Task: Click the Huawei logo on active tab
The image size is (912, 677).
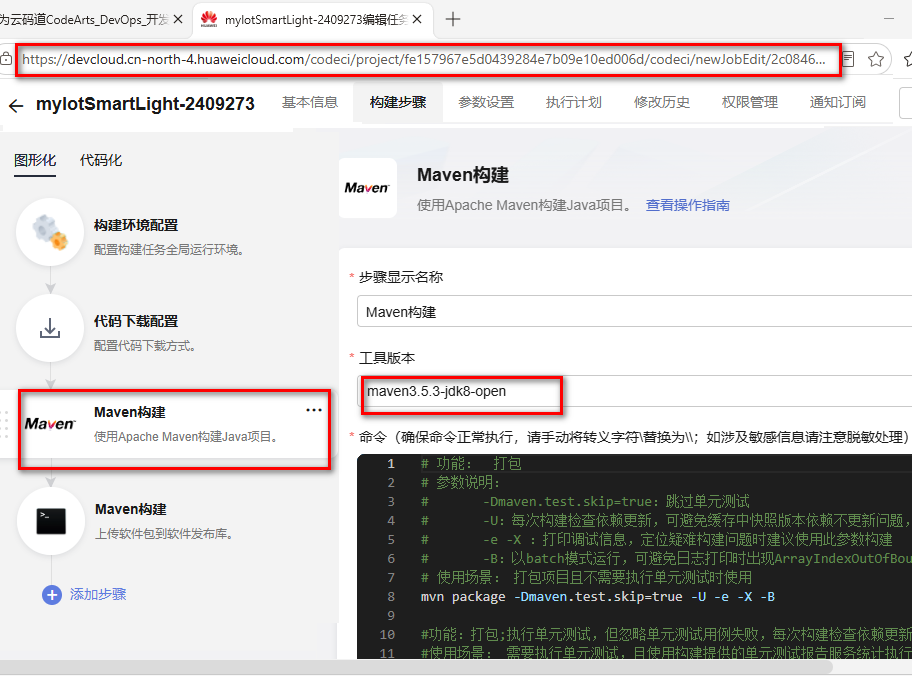Action: click(209, 19)
